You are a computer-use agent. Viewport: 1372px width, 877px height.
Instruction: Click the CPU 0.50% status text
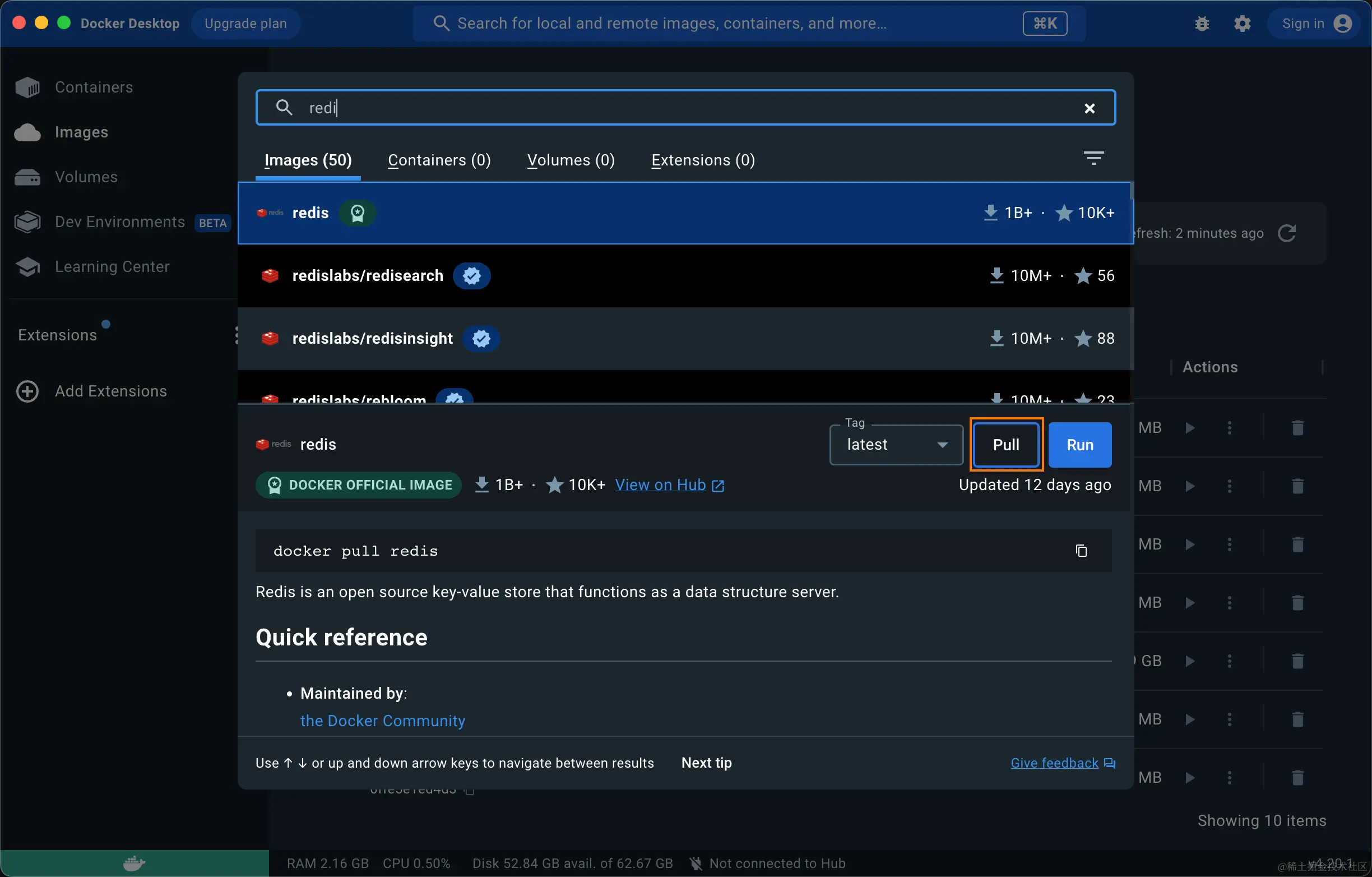pos(416,864)
